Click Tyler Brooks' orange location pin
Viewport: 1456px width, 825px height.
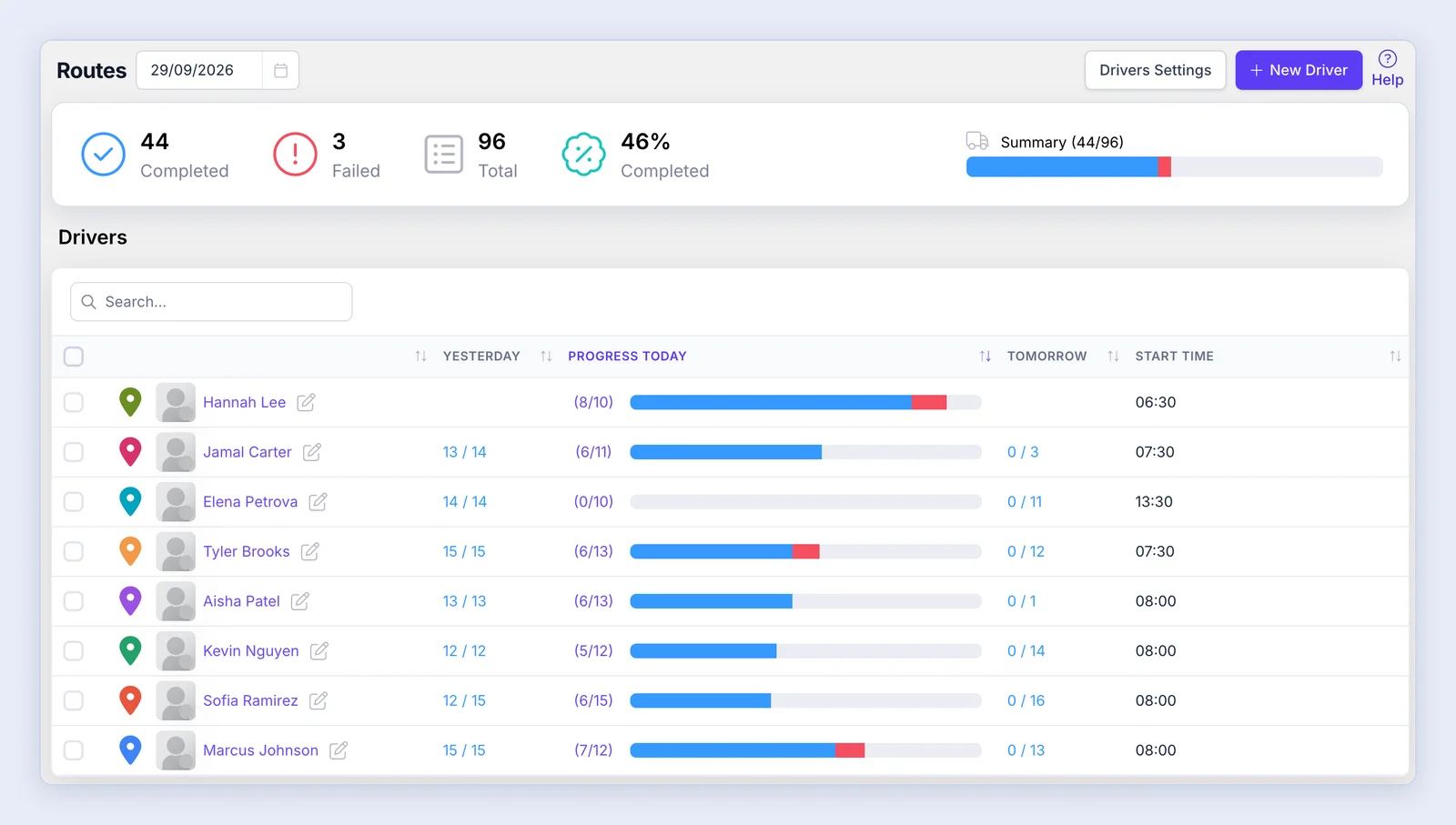pyautogui.click(x=131, y=550)
